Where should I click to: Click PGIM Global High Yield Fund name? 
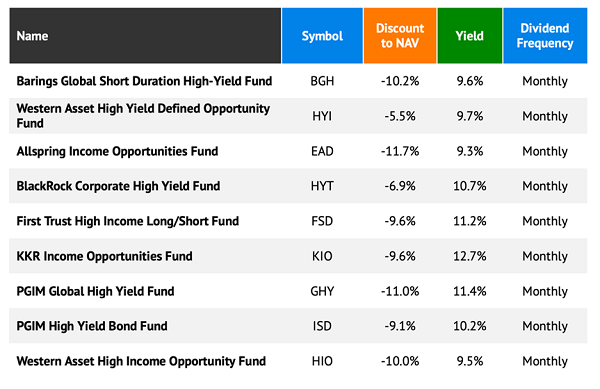(x=95, y=291)
